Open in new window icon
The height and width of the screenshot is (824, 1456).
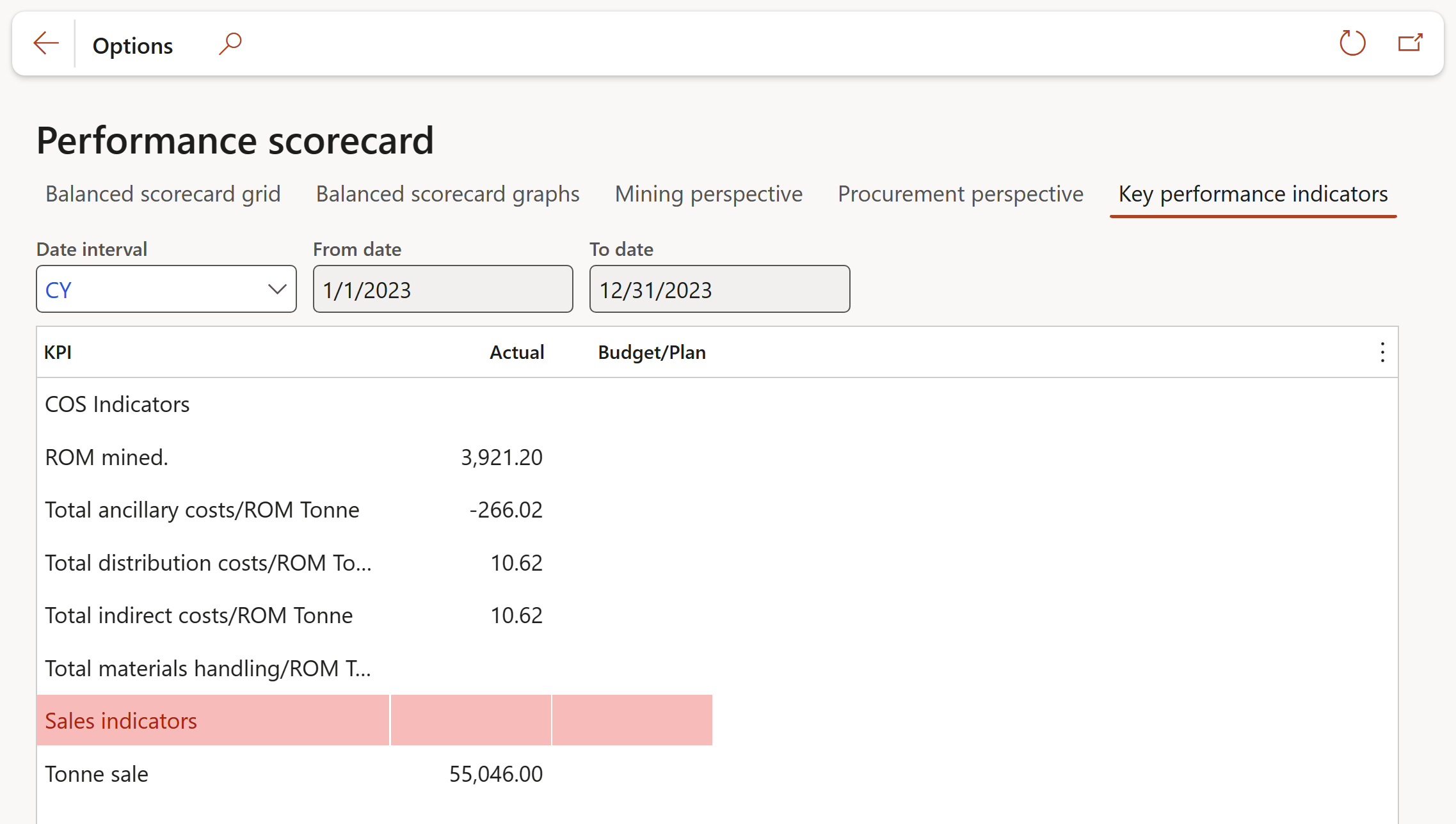pyautogui.click(x=1410, y=44)
